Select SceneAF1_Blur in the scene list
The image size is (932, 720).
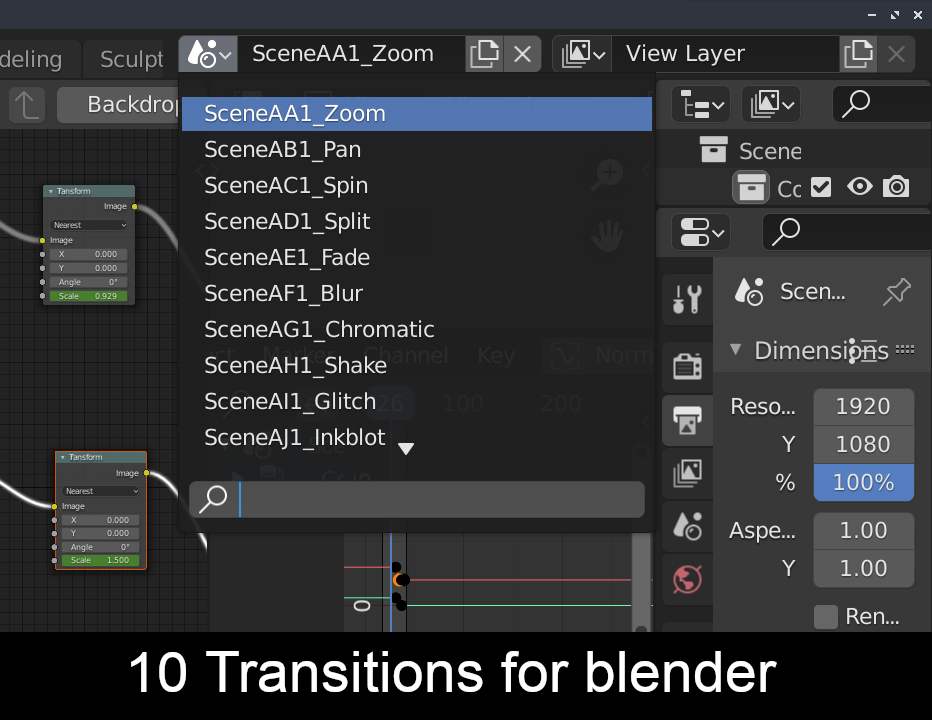[x=417, y=293]
